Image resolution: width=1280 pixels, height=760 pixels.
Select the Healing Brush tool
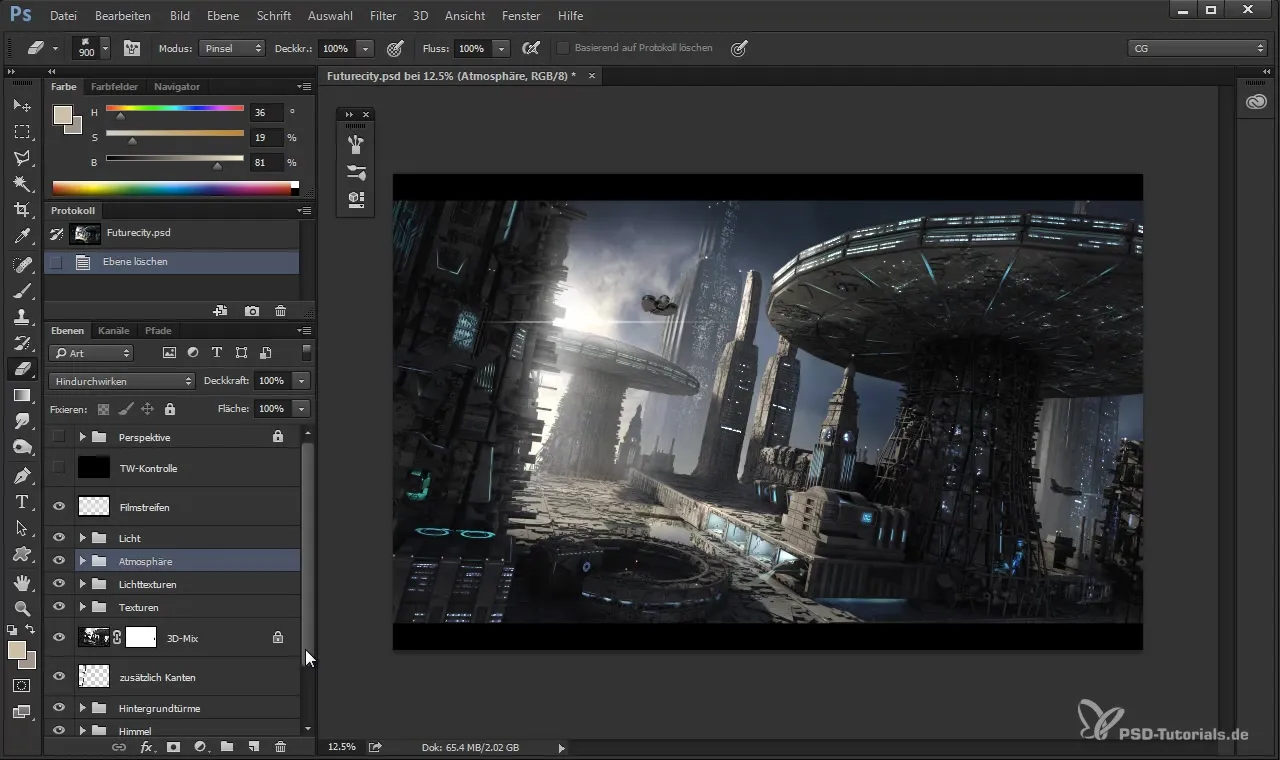point(22,264)
